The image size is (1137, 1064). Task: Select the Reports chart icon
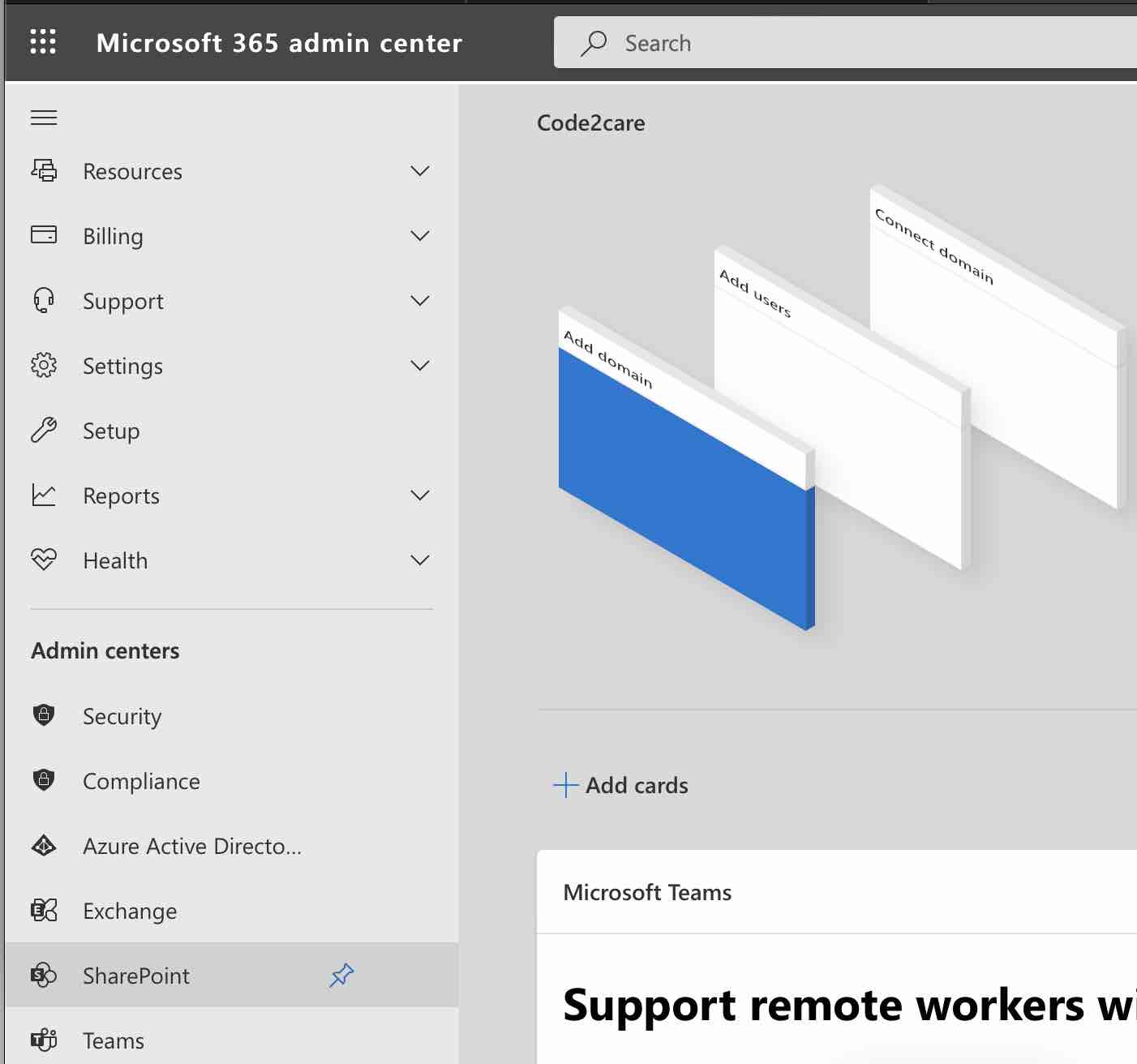click(44, 495)
